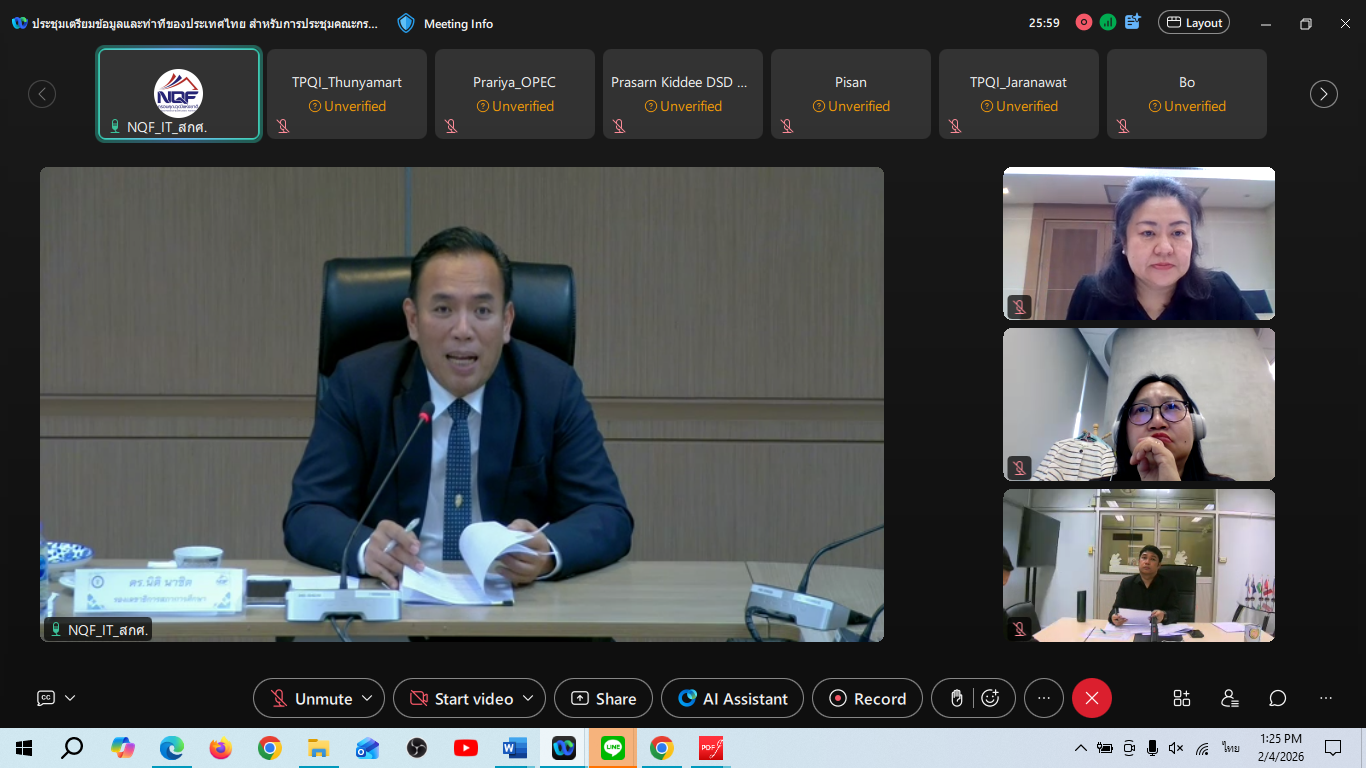Viewport: 1366px width, 768px height.
Task: Click the red recording indicator icon
Action: pyautogui.click(x=1083, y=22)
